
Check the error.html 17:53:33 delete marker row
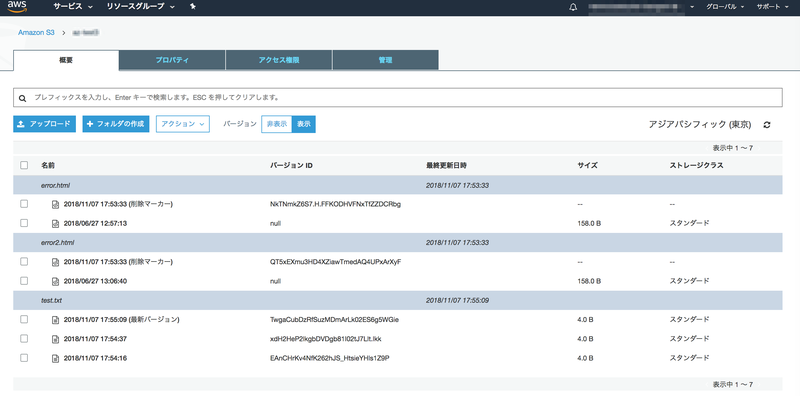[24, 204]
